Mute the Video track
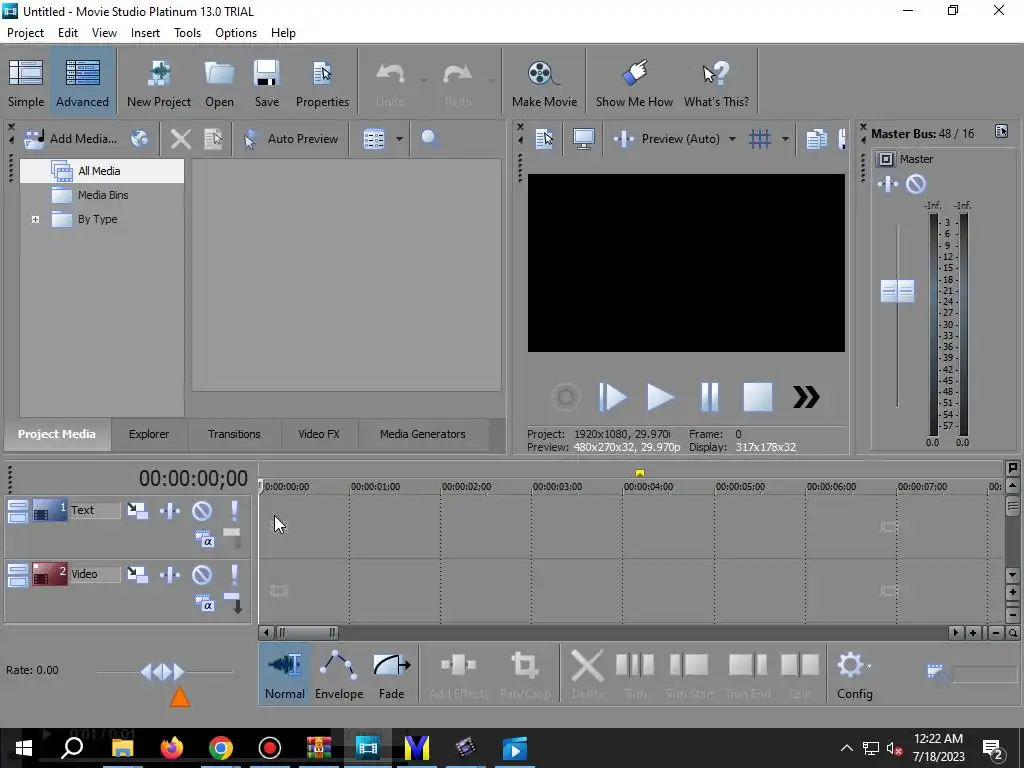Viewport: 1024px width, 768px height. pyautogui.click(x=202, y=575)
